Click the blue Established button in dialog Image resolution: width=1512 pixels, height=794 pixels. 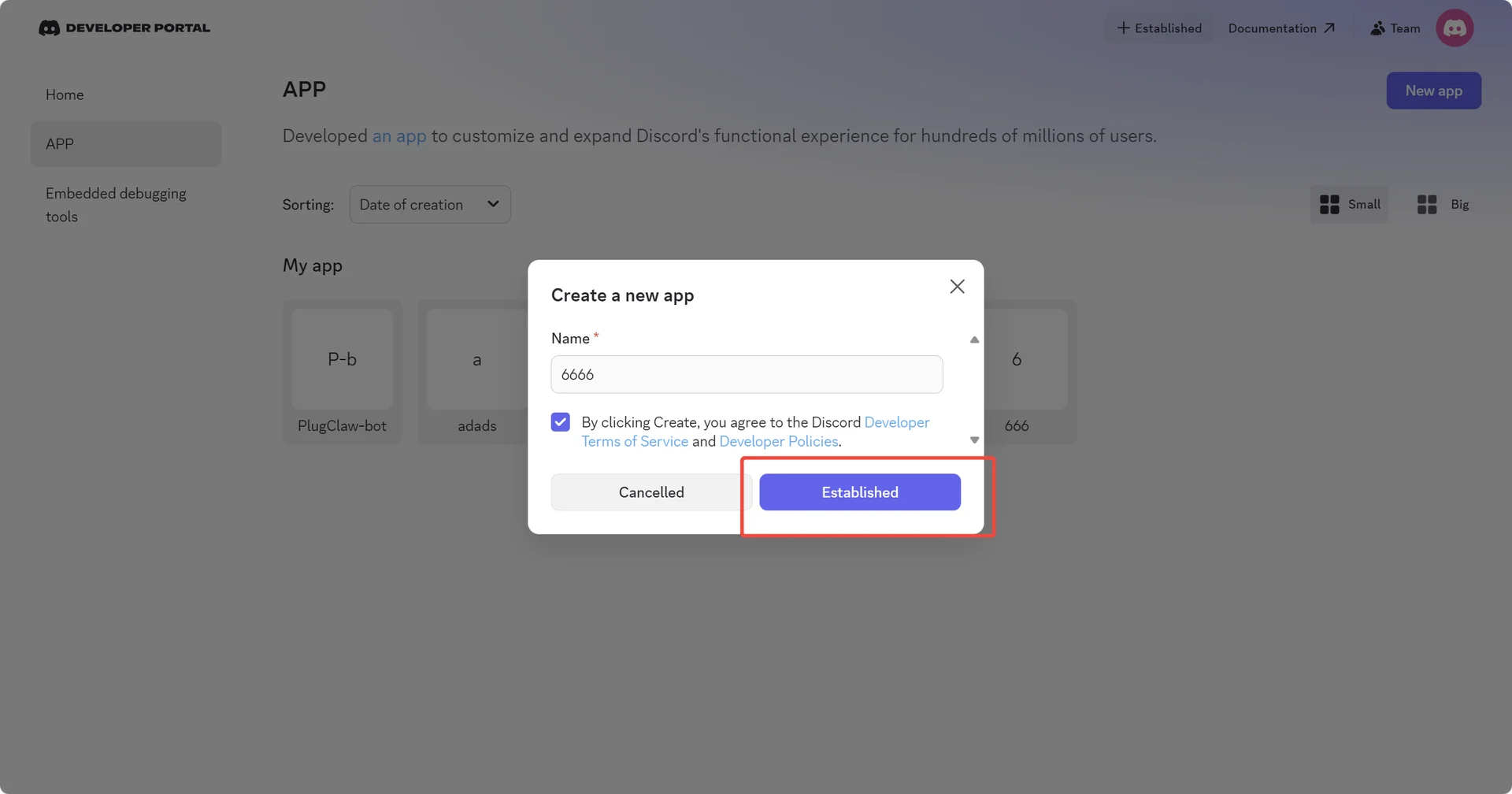(860, 492)
